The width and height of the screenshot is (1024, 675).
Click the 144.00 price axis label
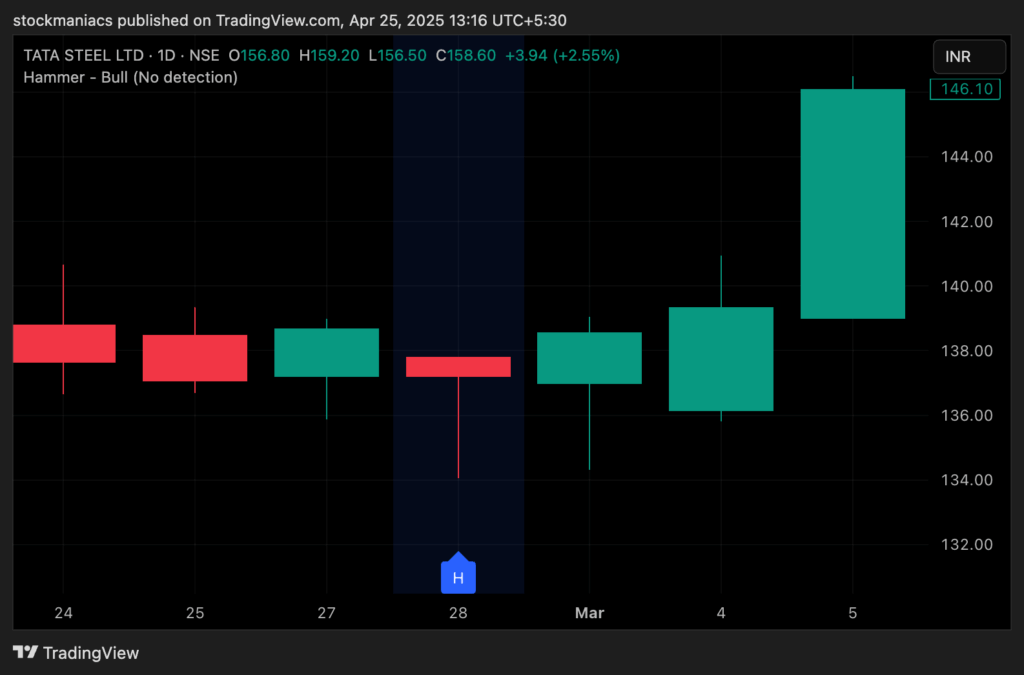(967, 157)
